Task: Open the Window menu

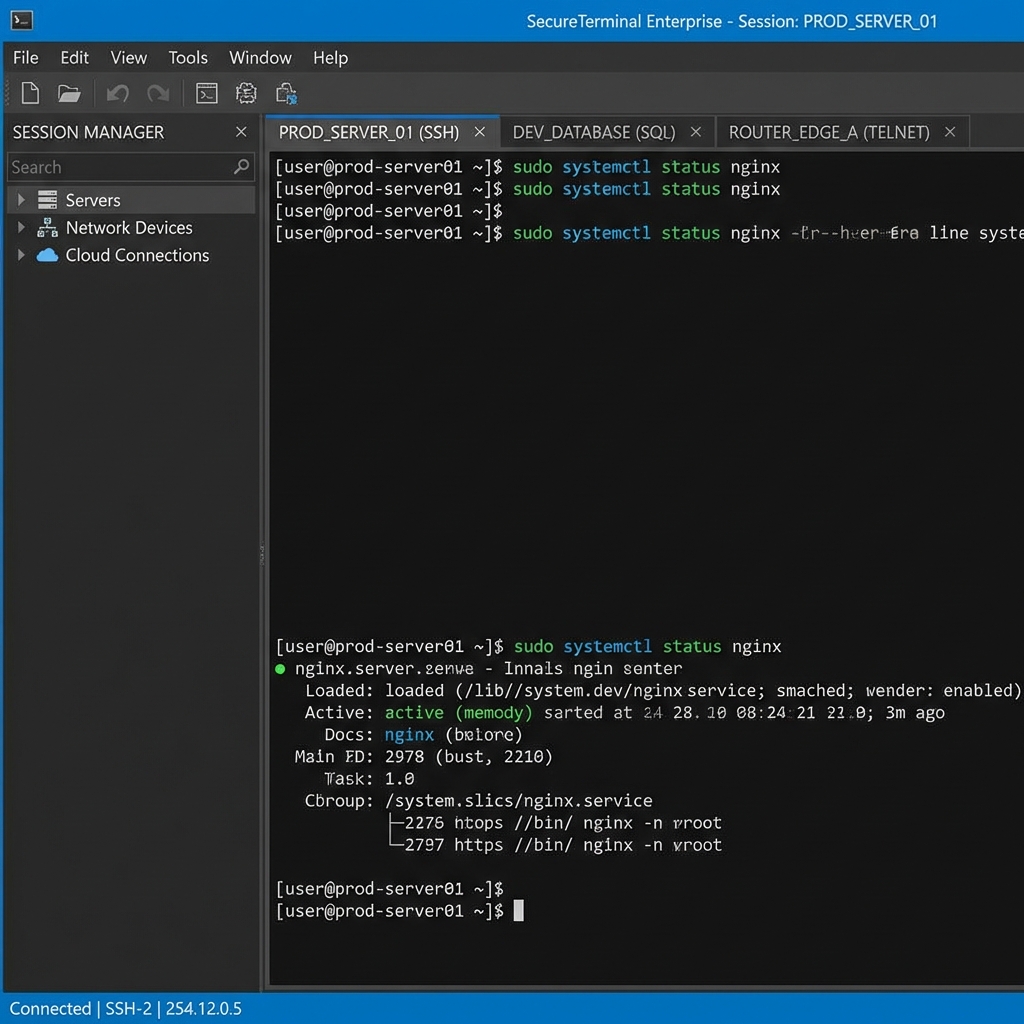Action: tap(260, 57)
